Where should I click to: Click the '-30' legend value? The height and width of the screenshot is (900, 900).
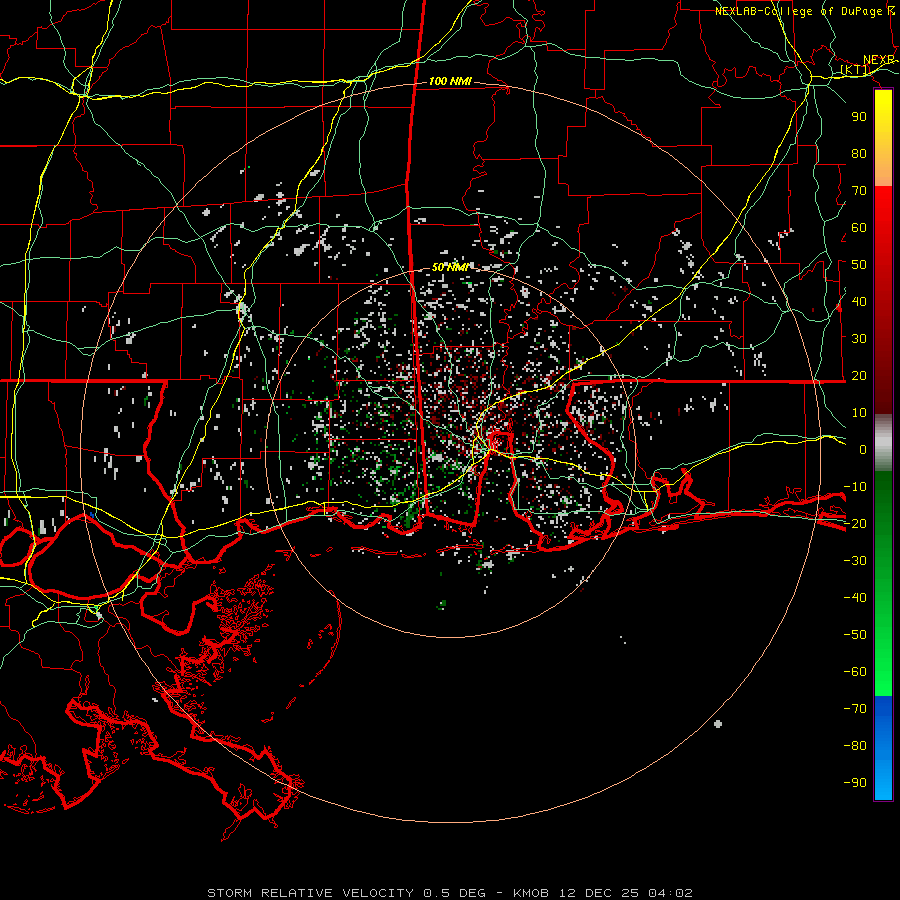click(x=855, y=561)
